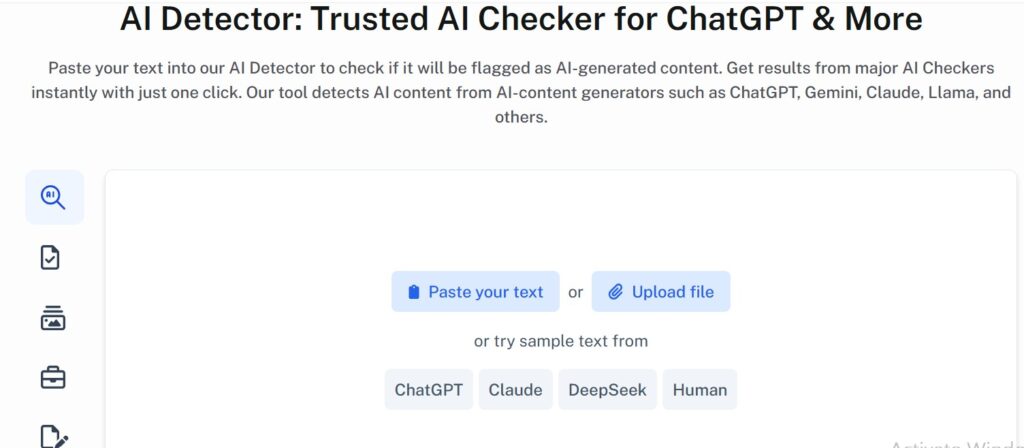Click the briefcase sidebar icon
This screenshot has height=448, width=1024.
[x=52, y=377]
